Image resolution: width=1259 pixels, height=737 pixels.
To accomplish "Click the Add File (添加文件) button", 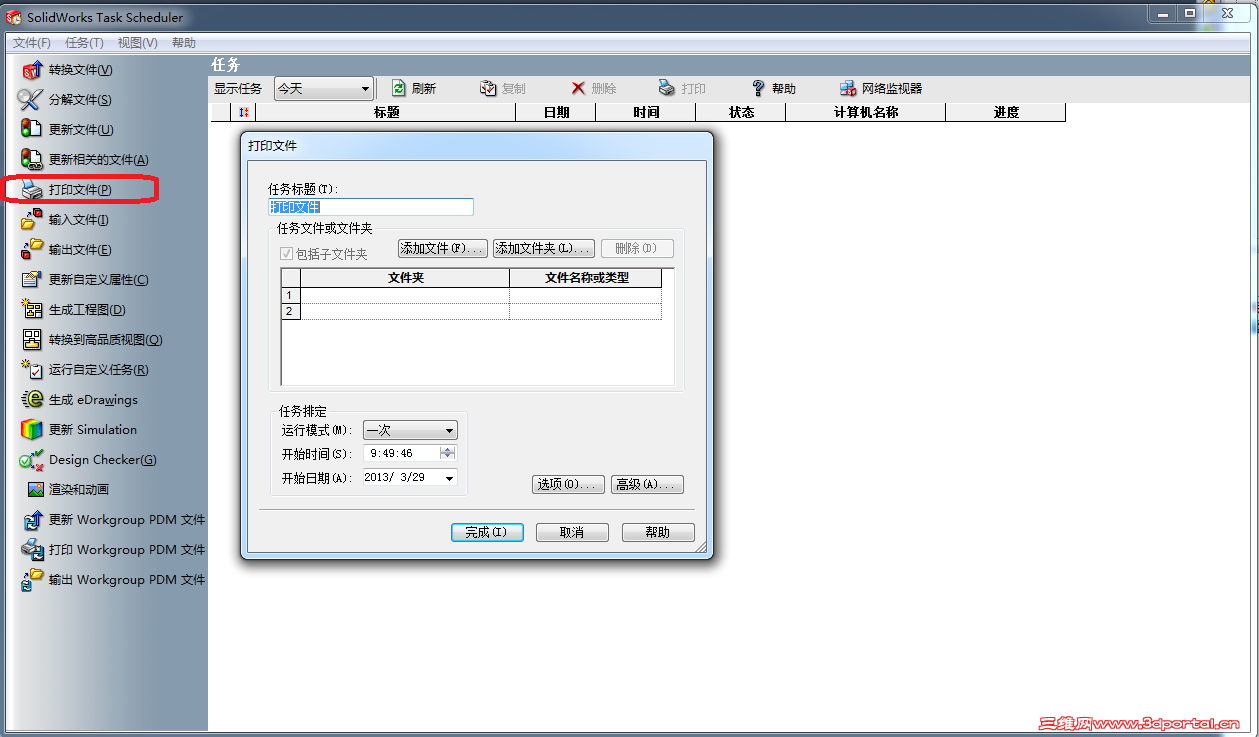I will point(442,248).
